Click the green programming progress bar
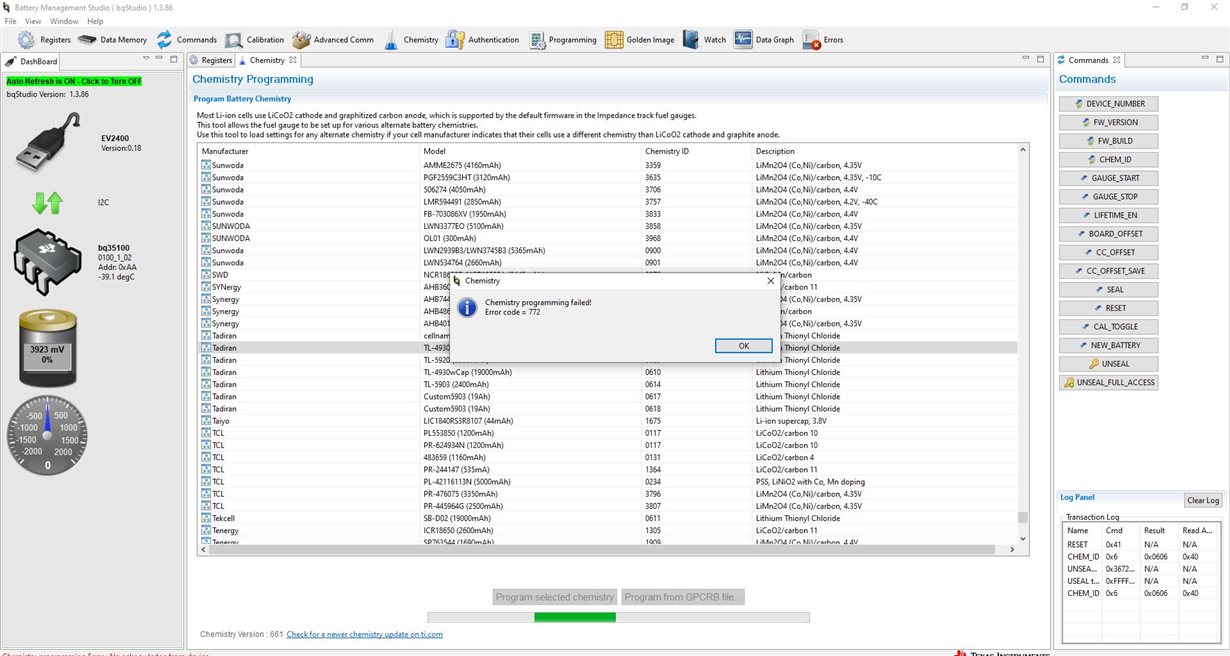The image size is (1230, 656). pos(575,617)
